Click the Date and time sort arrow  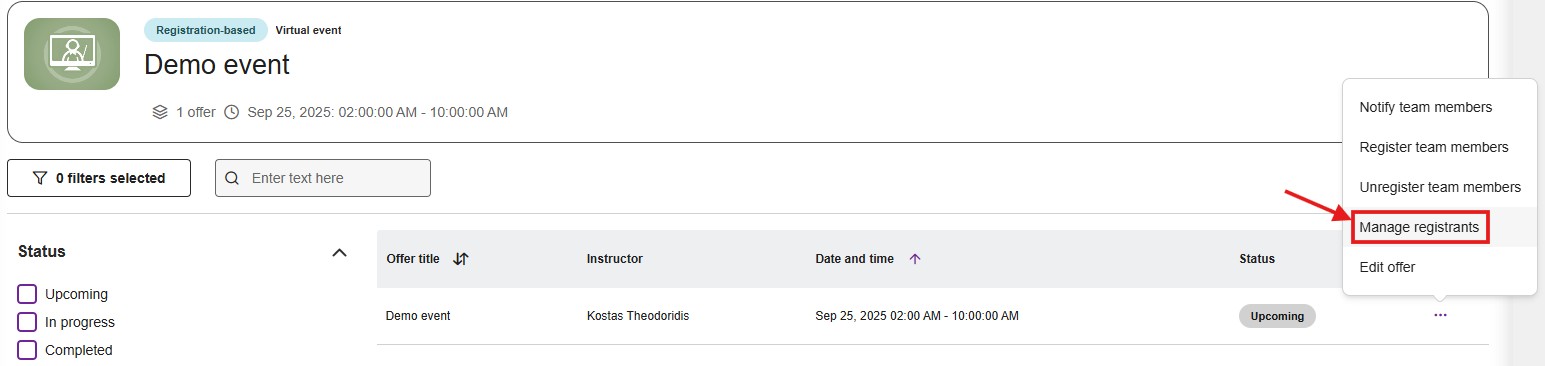click(x=914, y=259)
